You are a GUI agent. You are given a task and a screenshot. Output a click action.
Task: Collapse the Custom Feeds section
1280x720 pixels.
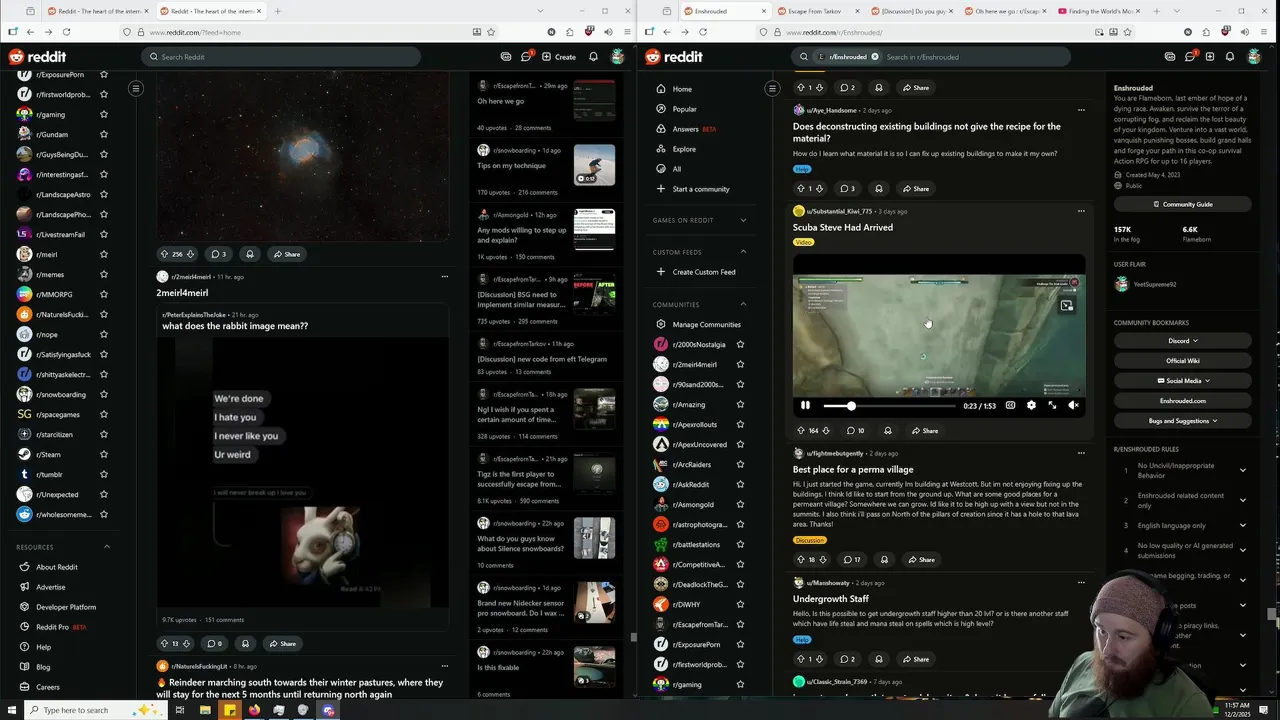click(743, 252)
